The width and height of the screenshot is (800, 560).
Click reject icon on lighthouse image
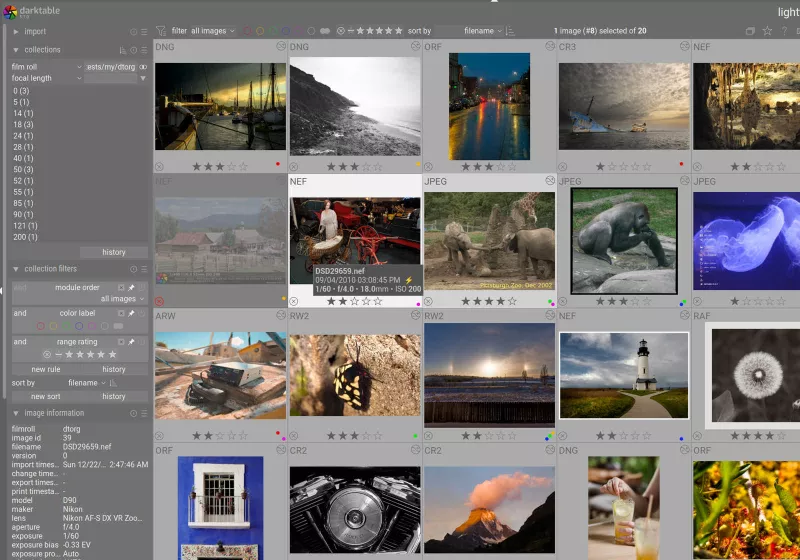pyautogui.click(x=563, y=436)
